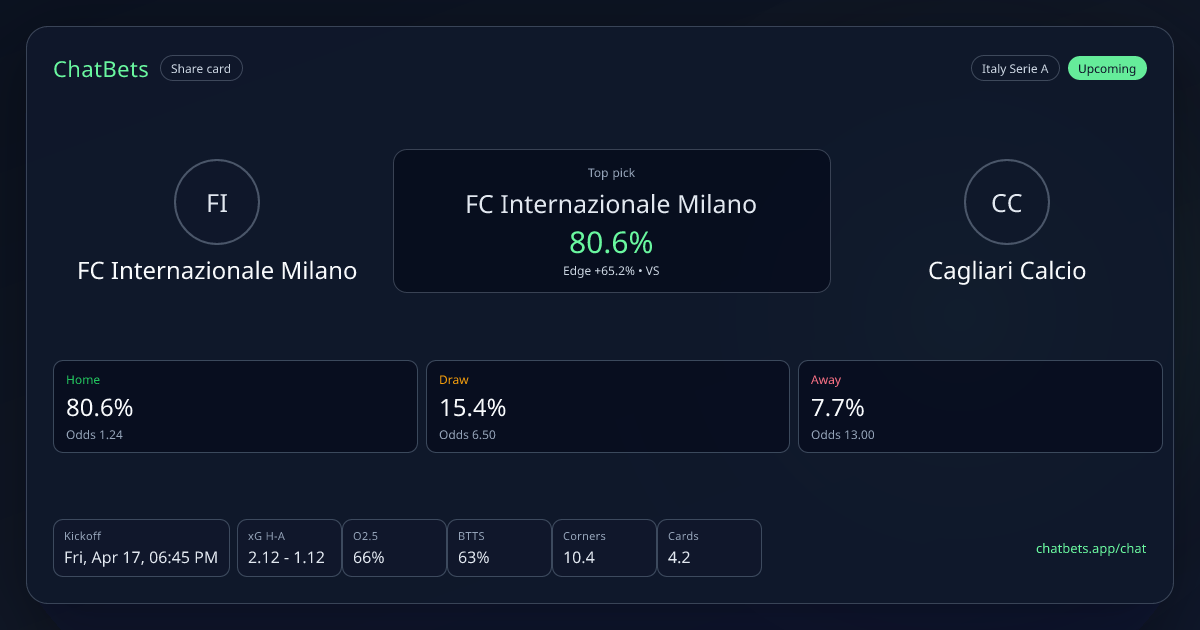Click the Upcoming status badge

(1107, 69)
